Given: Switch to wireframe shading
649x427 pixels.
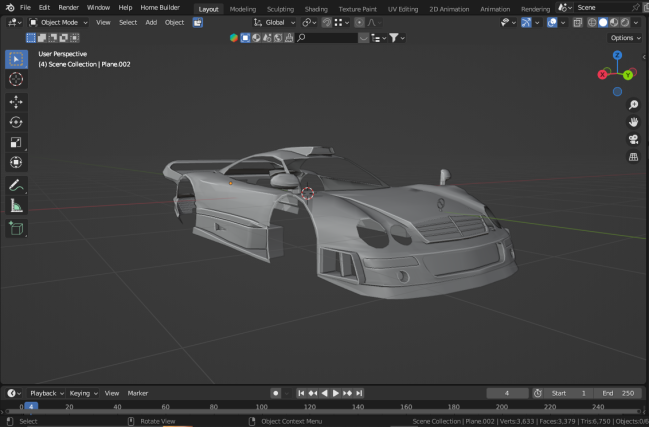Looking at the screenshot, I should pyautogui.click(x=592, y=22).
